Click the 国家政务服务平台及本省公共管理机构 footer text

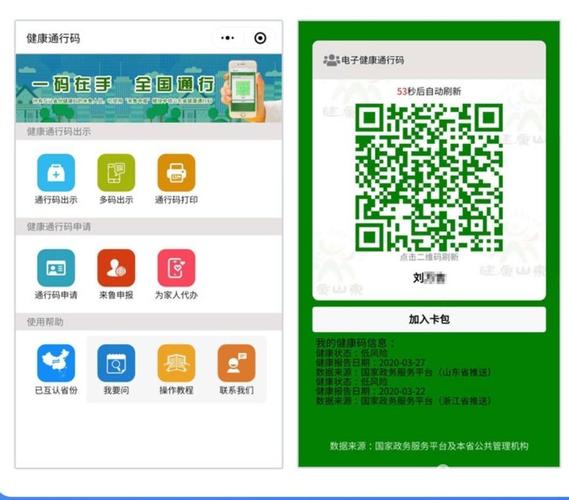point(429,446)
